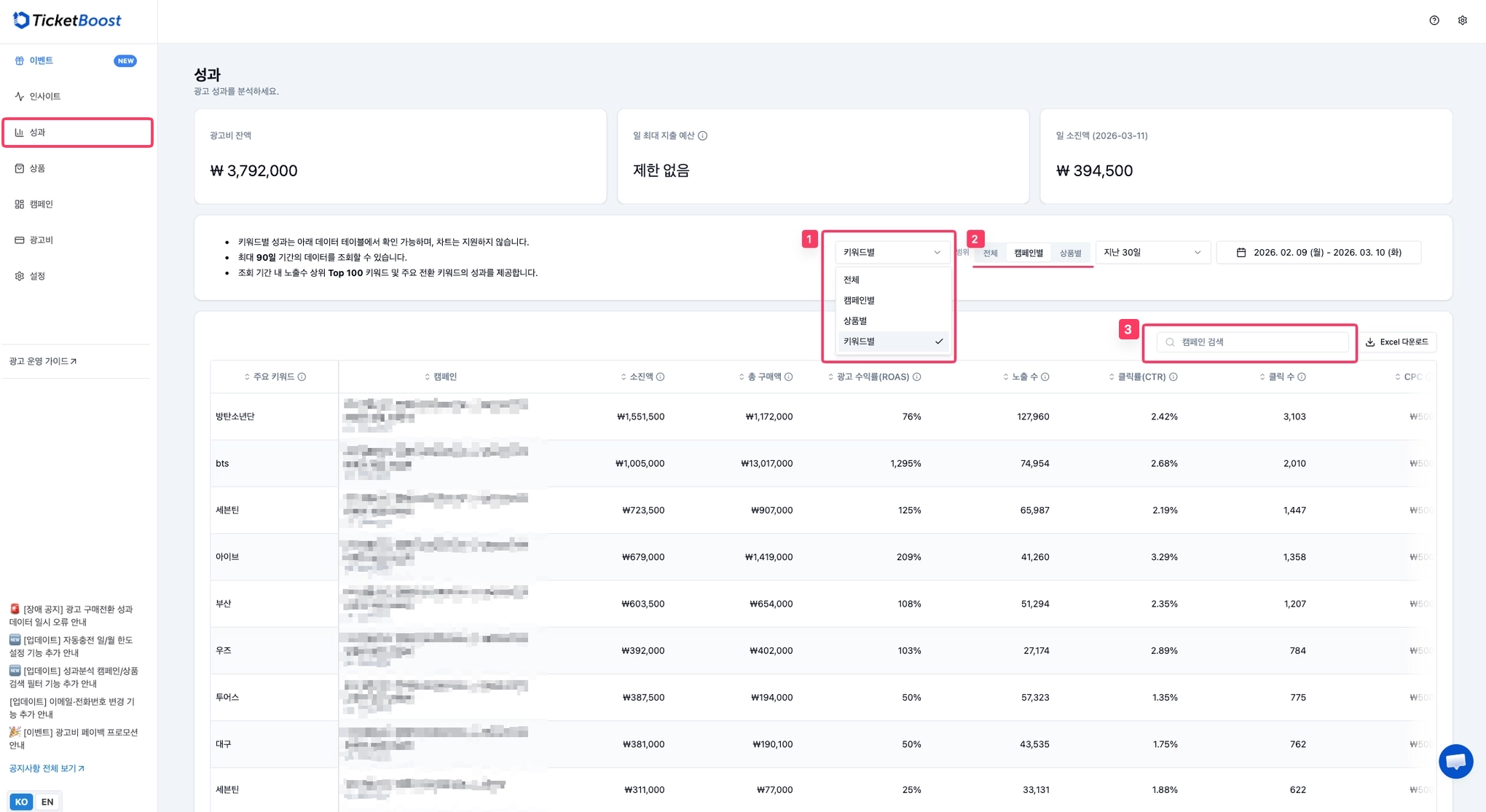Open the chat support bubble icon
The height and width of the screenshot is (812, 1486).
tap(1455, 761)
